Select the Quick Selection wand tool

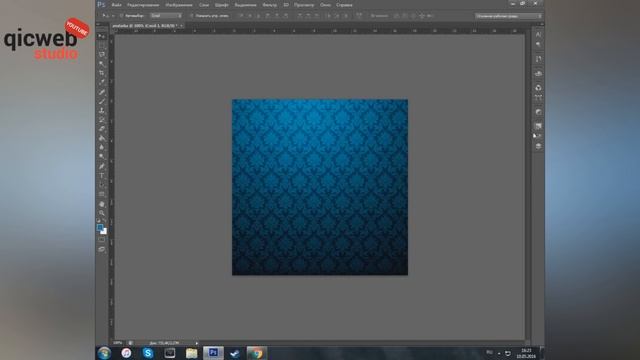click(x=101, y=64)
